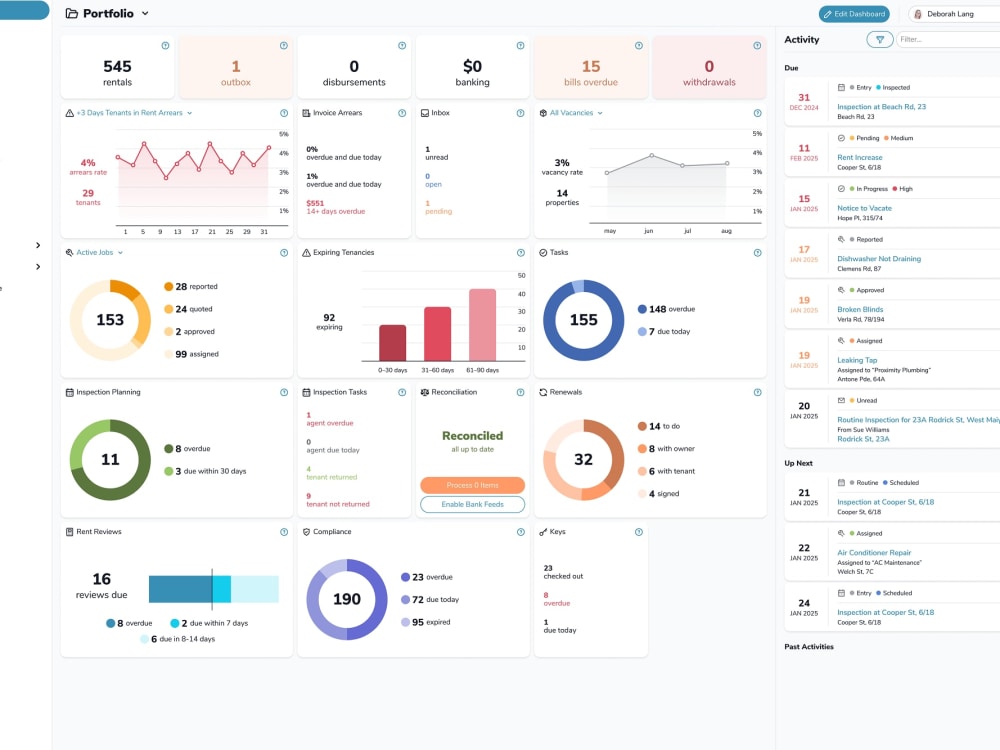Click the 61-90 days expiring bar
Image resolution: width=1000 pixels, height=750 pixels.
(x=482, y=325)
